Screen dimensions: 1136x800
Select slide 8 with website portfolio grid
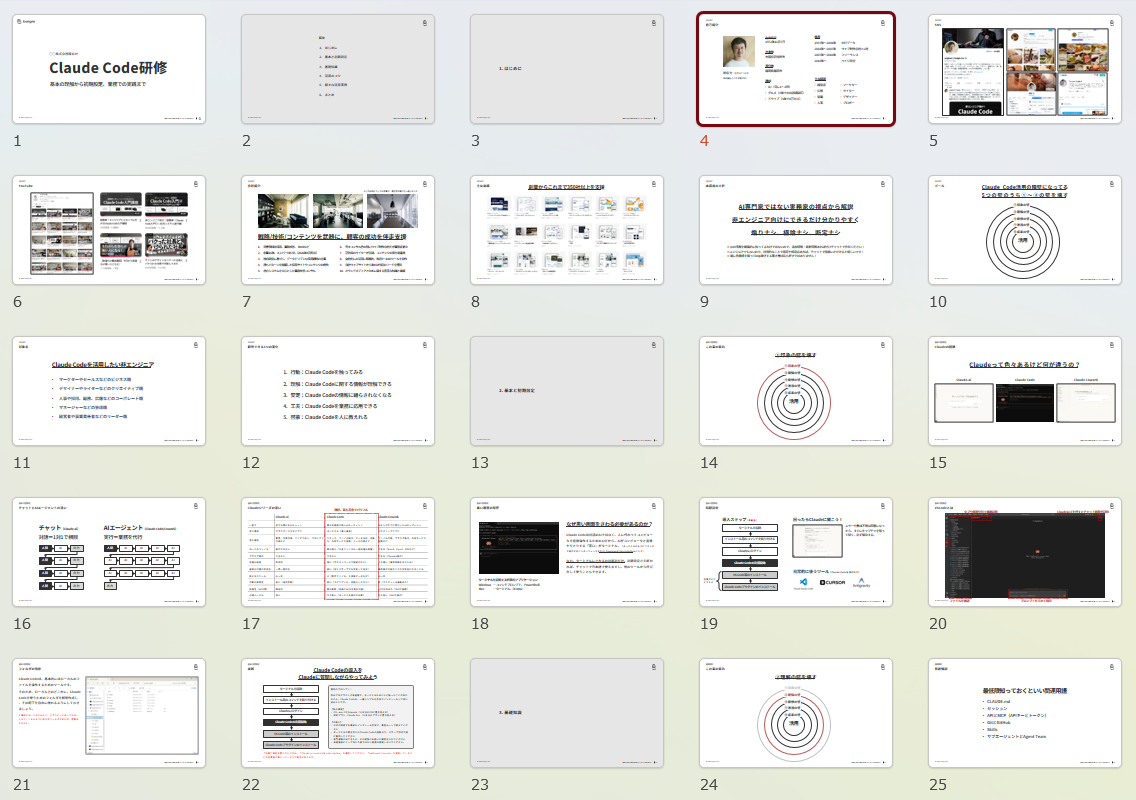click(567, 230)
